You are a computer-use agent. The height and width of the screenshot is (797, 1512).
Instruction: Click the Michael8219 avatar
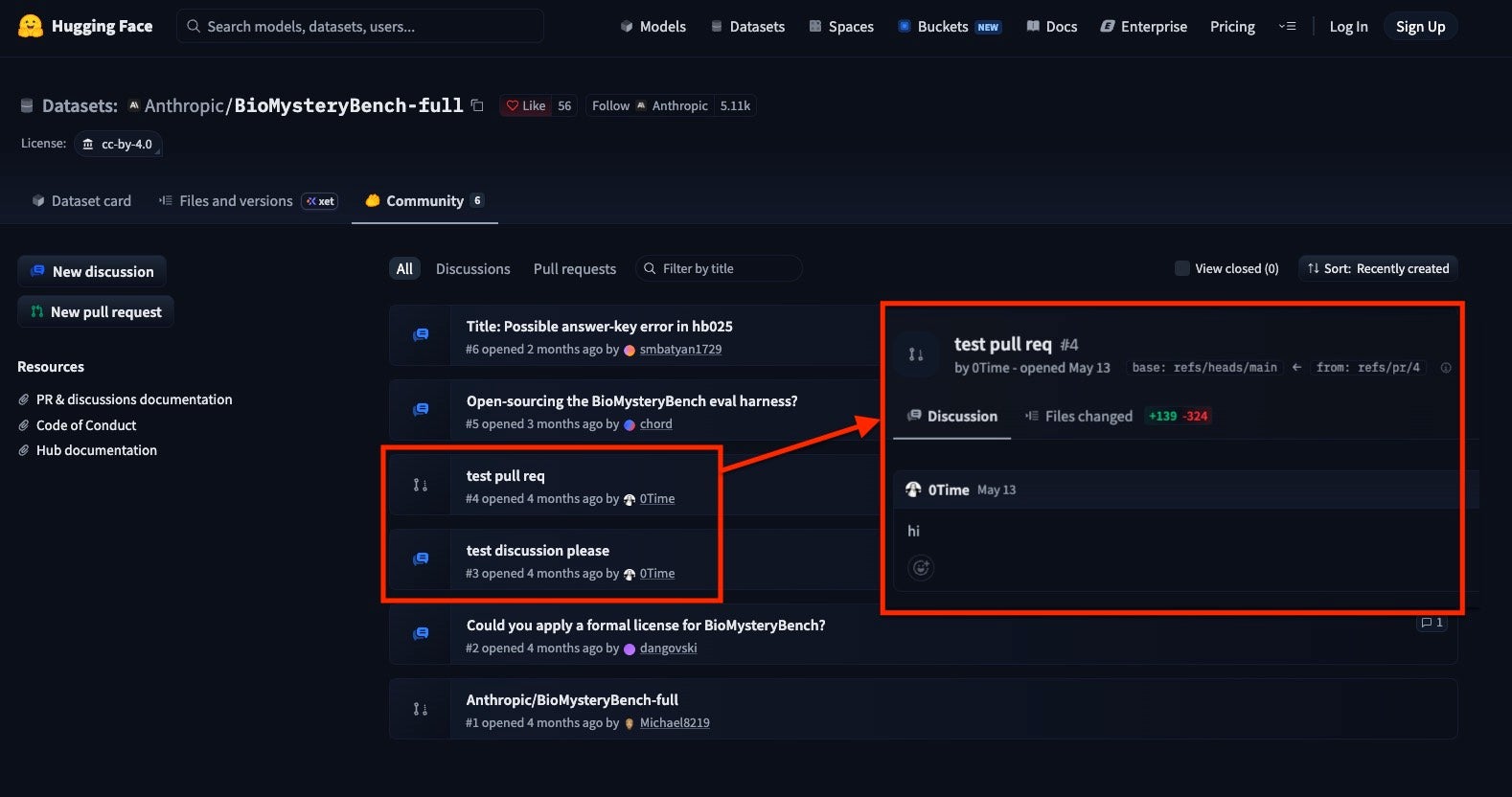tap(630, 723)
